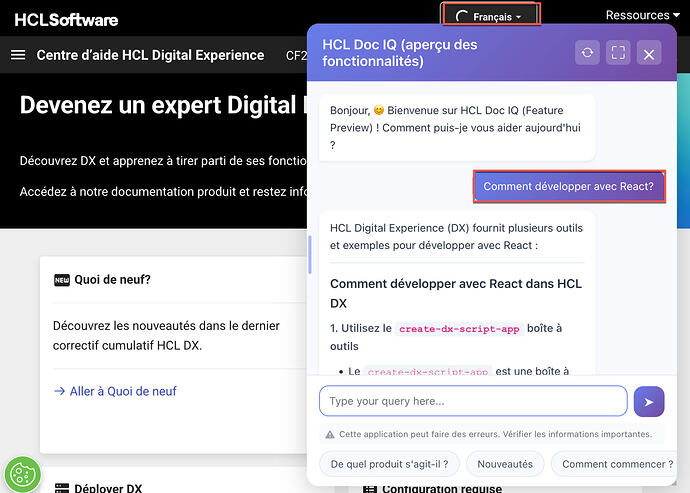
Task: Send the chat query with arrow button
Action: click(649, 401)
